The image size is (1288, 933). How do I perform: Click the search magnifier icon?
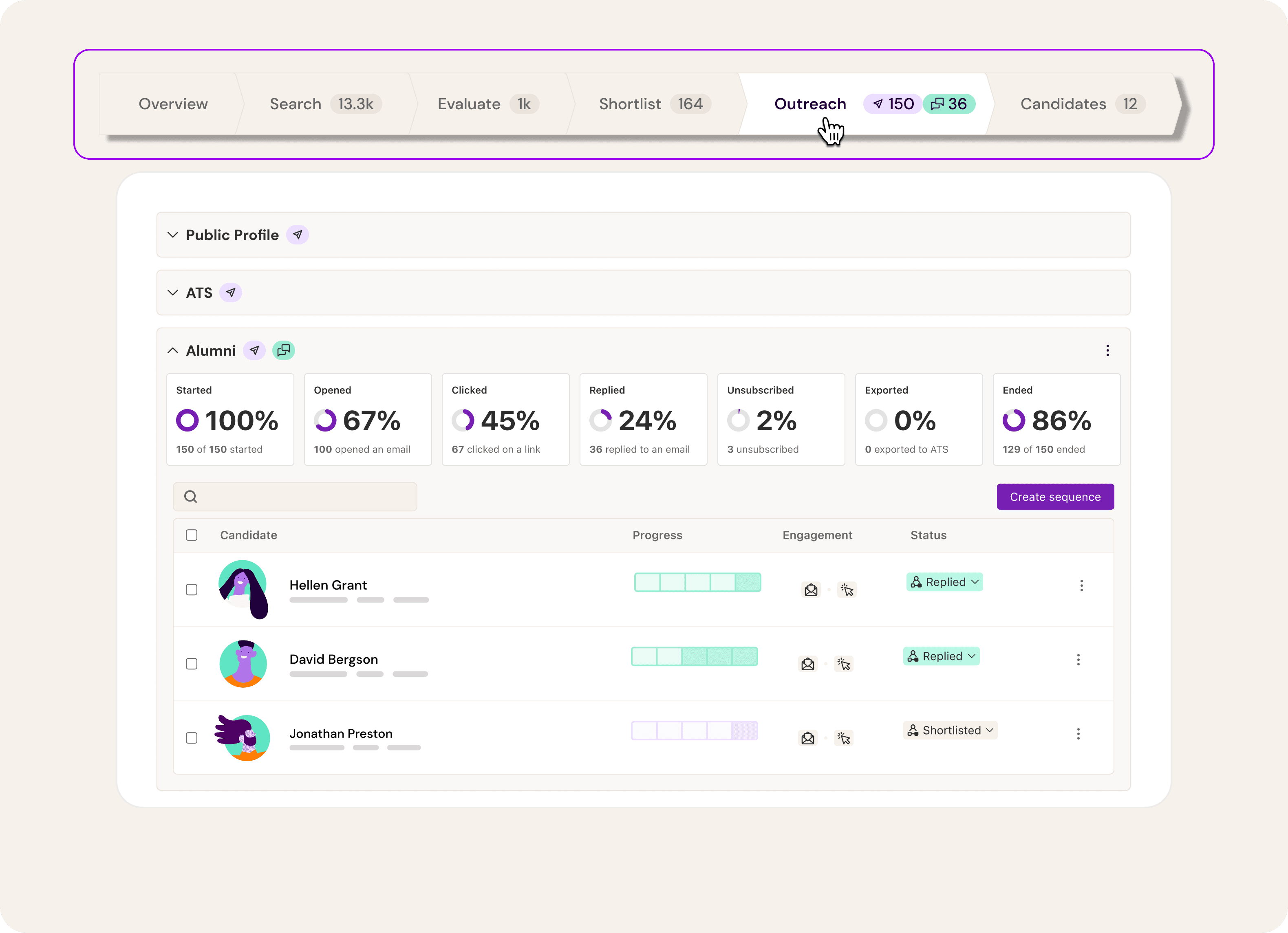pyautogui.click(x=191, y=497)
